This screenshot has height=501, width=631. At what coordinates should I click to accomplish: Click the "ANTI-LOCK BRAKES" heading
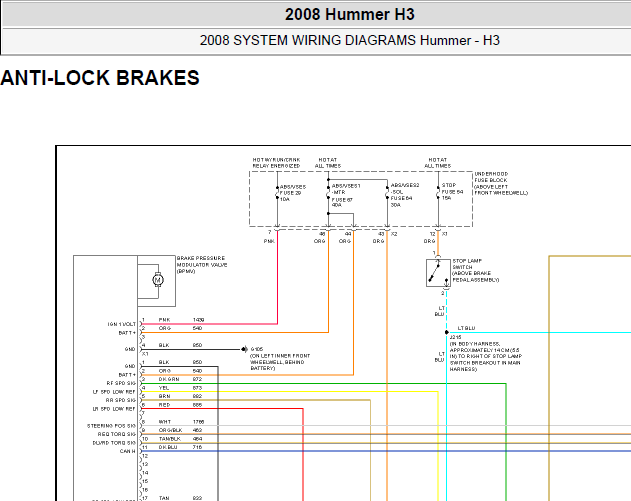(x=100, y=78)
